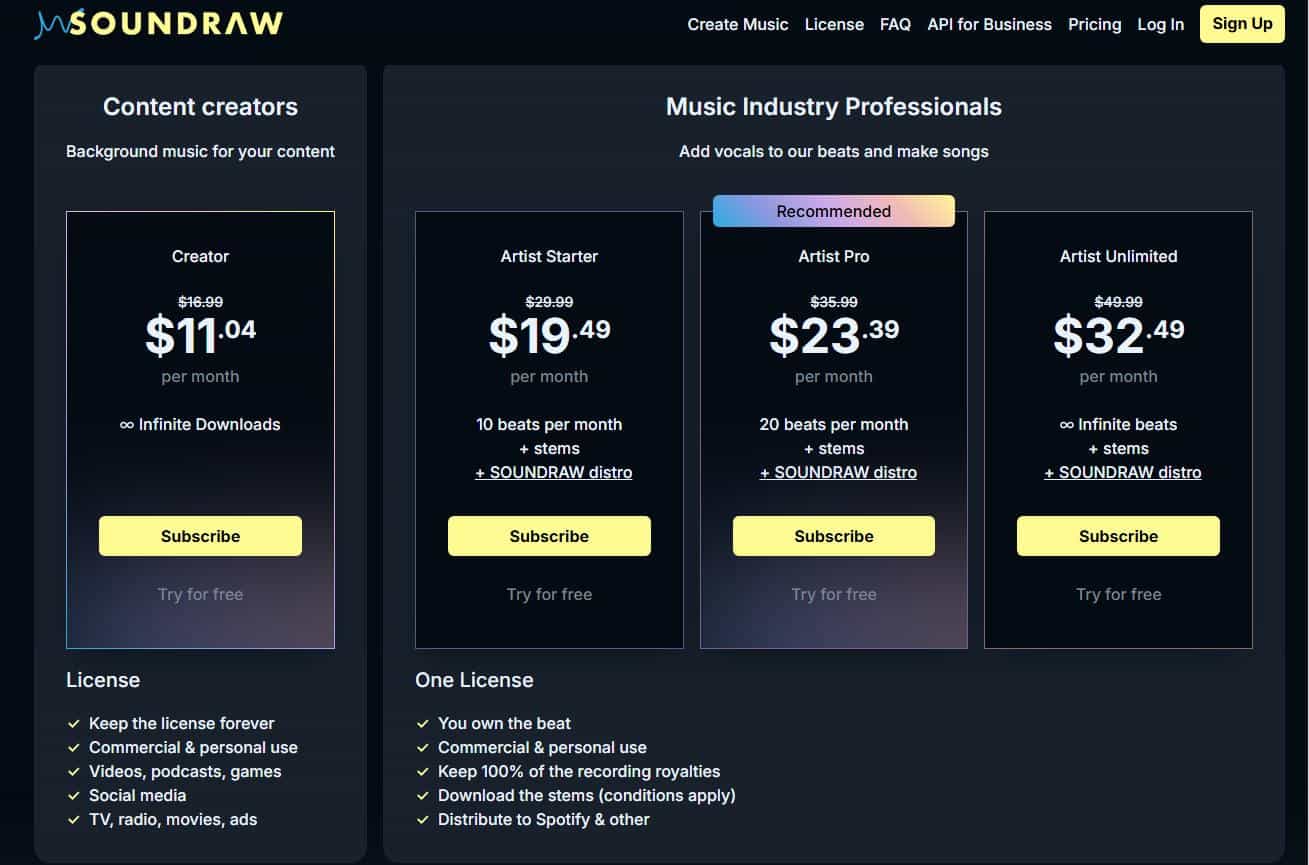Go to the License menu item
The image size is (1309, 865).
pyautogui.click(x=834, y=24)
